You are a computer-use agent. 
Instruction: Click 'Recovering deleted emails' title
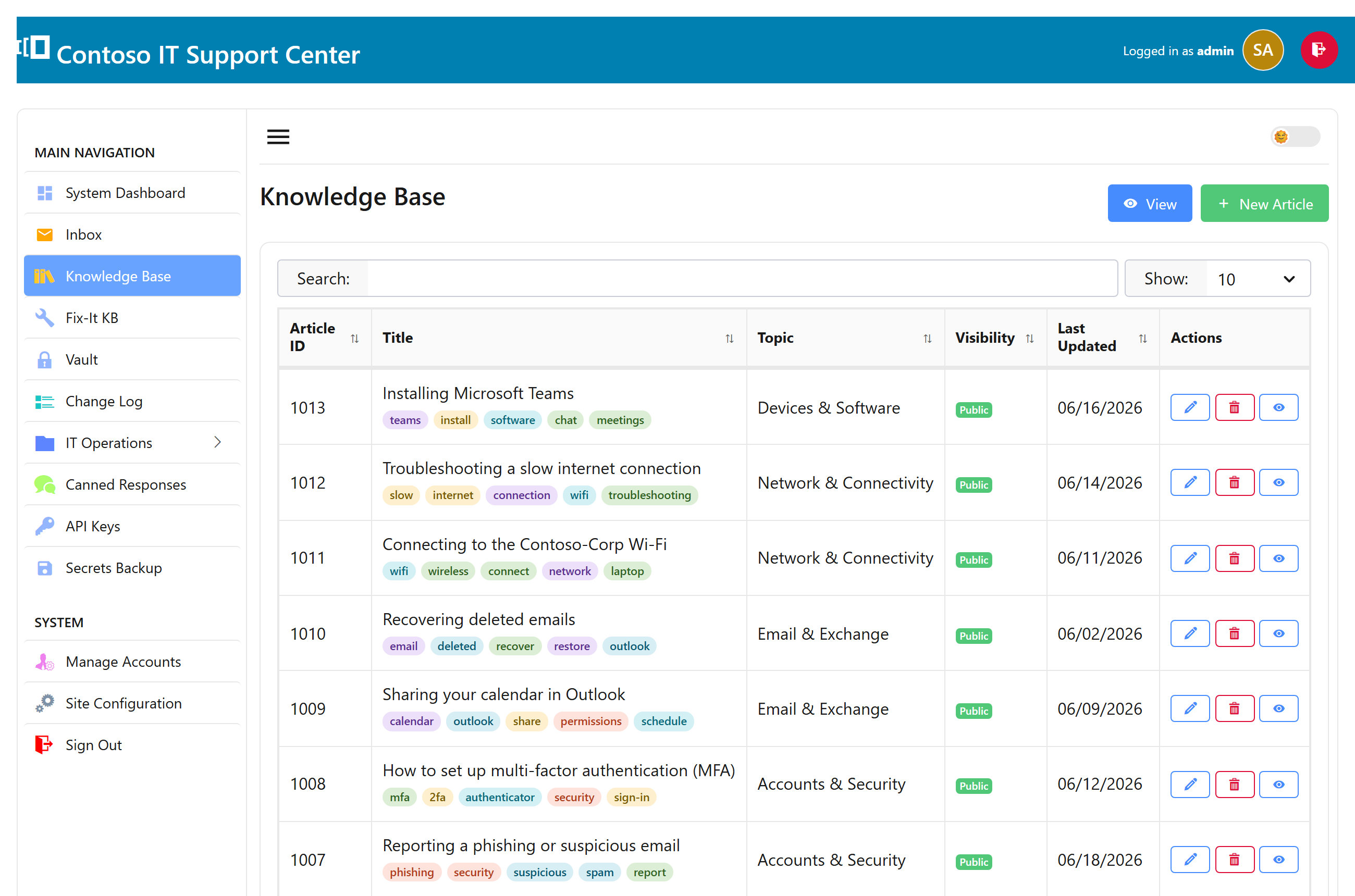[x=478, y=619]
